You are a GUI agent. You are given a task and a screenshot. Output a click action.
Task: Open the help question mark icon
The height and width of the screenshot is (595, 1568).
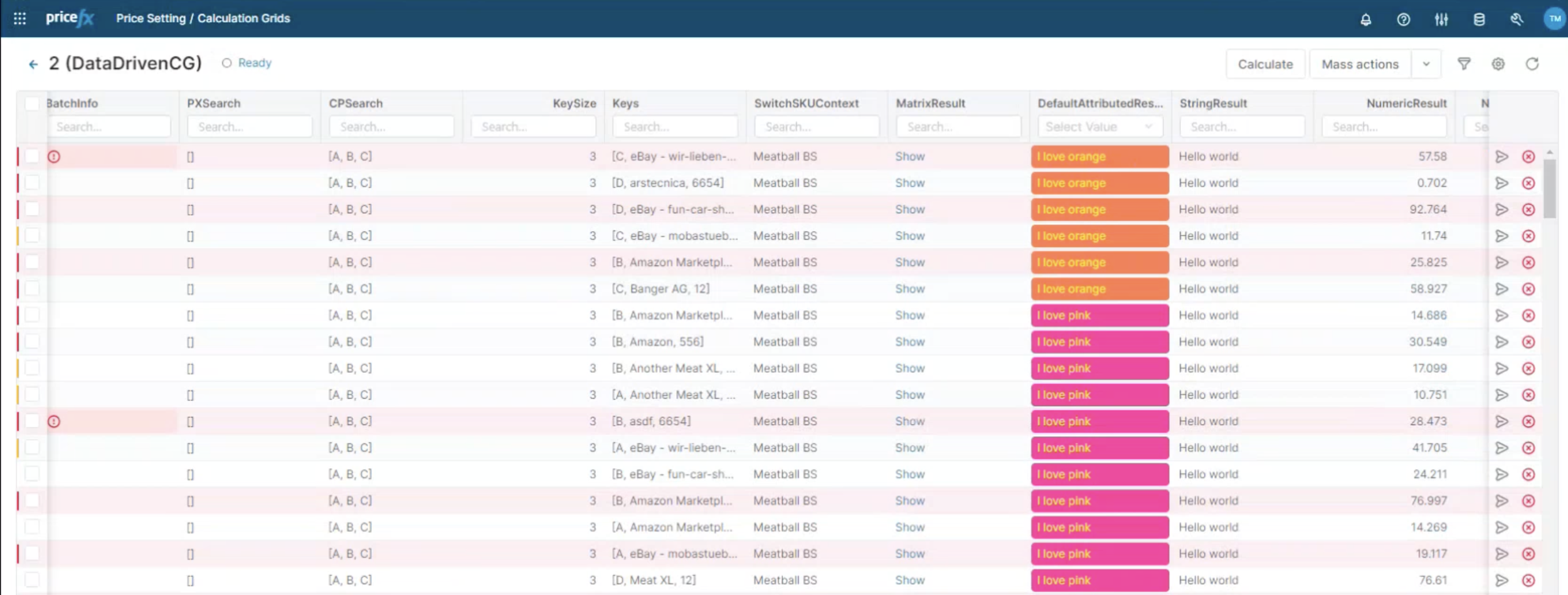pyautogui.click(x=1403, y=19)
